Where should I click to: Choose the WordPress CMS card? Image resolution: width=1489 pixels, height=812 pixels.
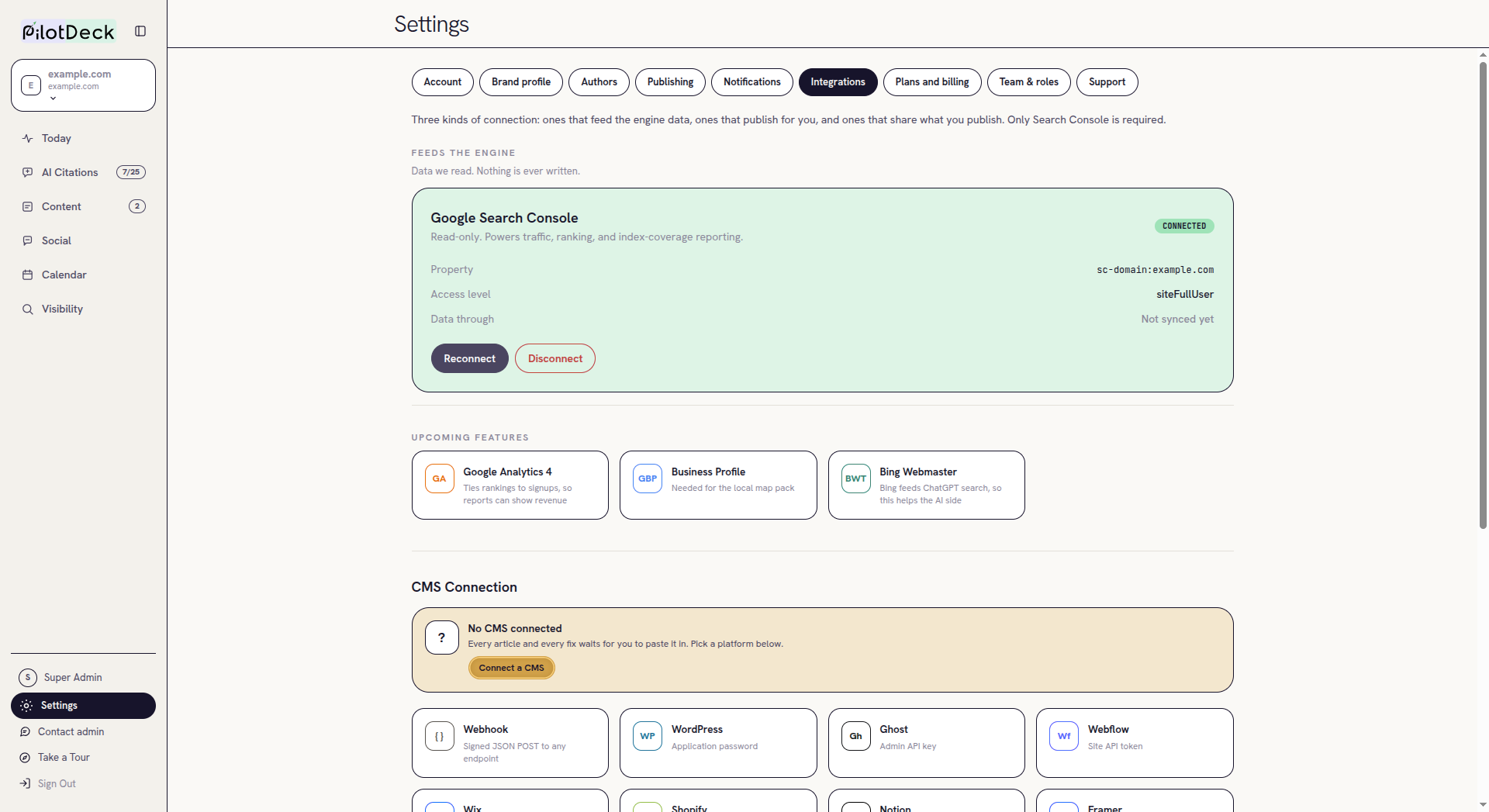718,743
